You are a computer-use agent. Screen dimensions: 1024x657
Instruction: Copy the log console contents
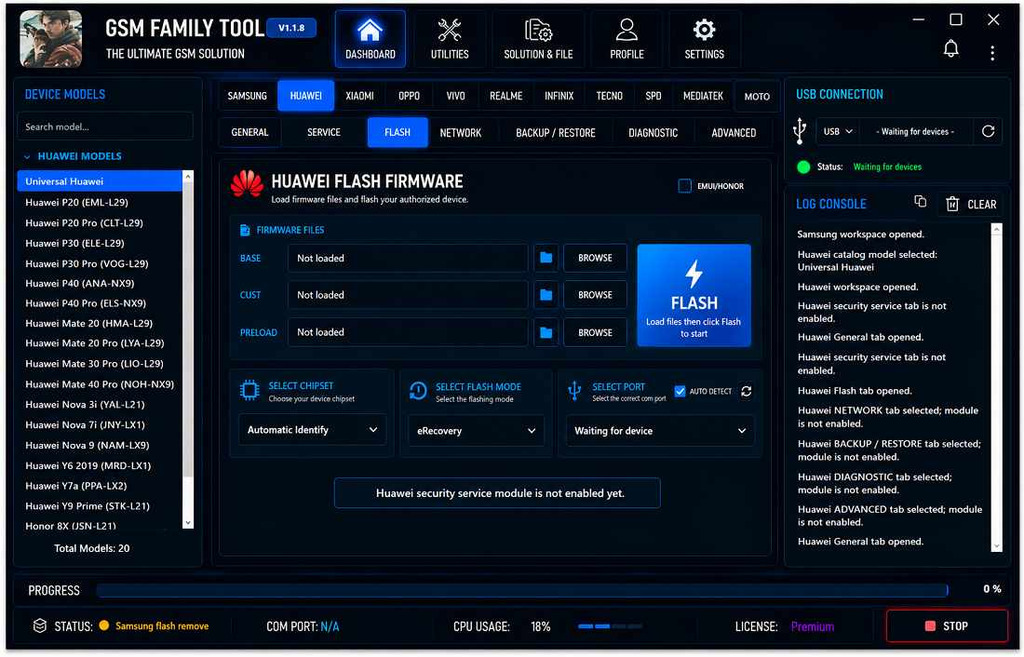[x=920, y=202]
